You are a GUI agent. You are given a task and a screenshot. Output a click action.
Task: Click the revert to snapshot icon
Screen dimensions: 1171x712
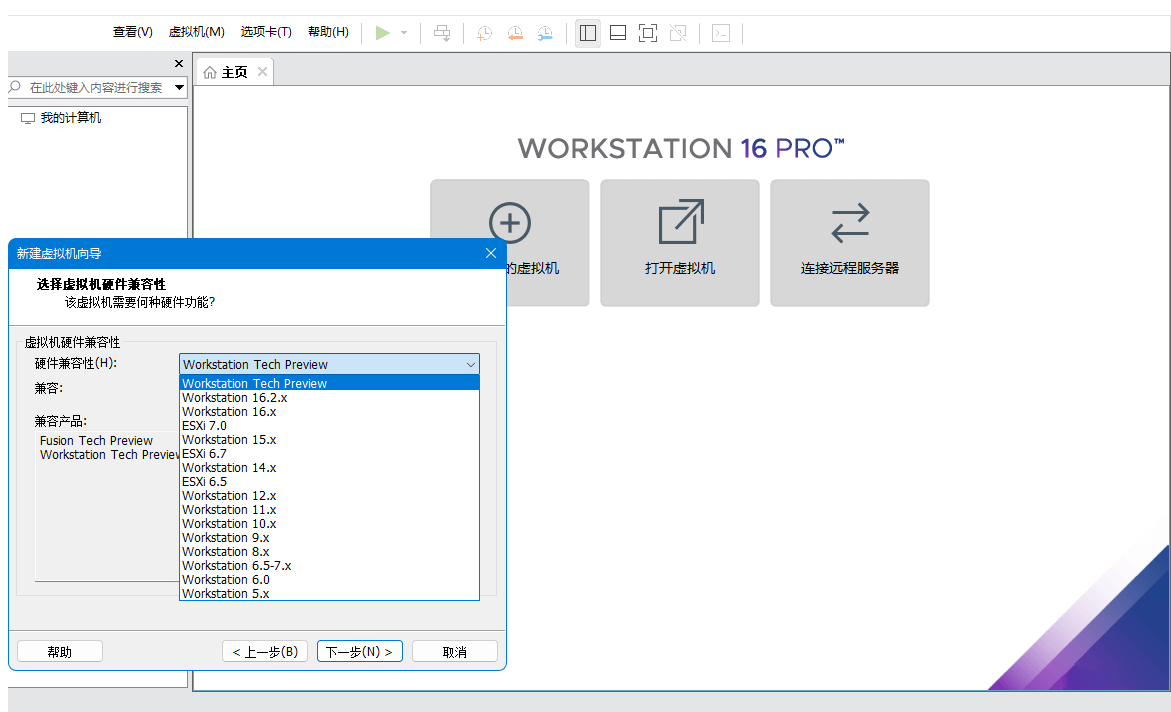515,33
